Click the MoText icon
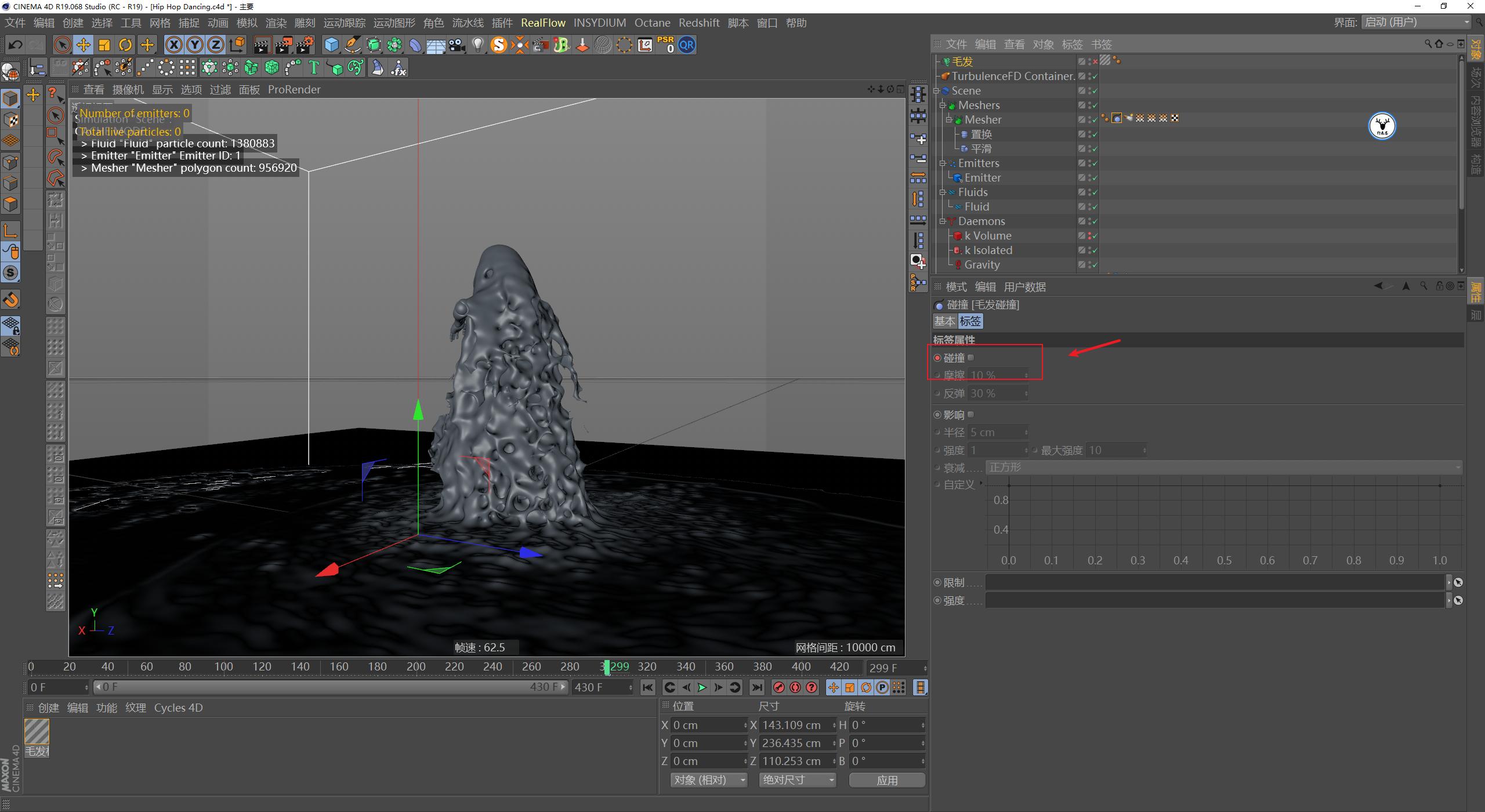 pyautogui.click(x=314, y=68)
